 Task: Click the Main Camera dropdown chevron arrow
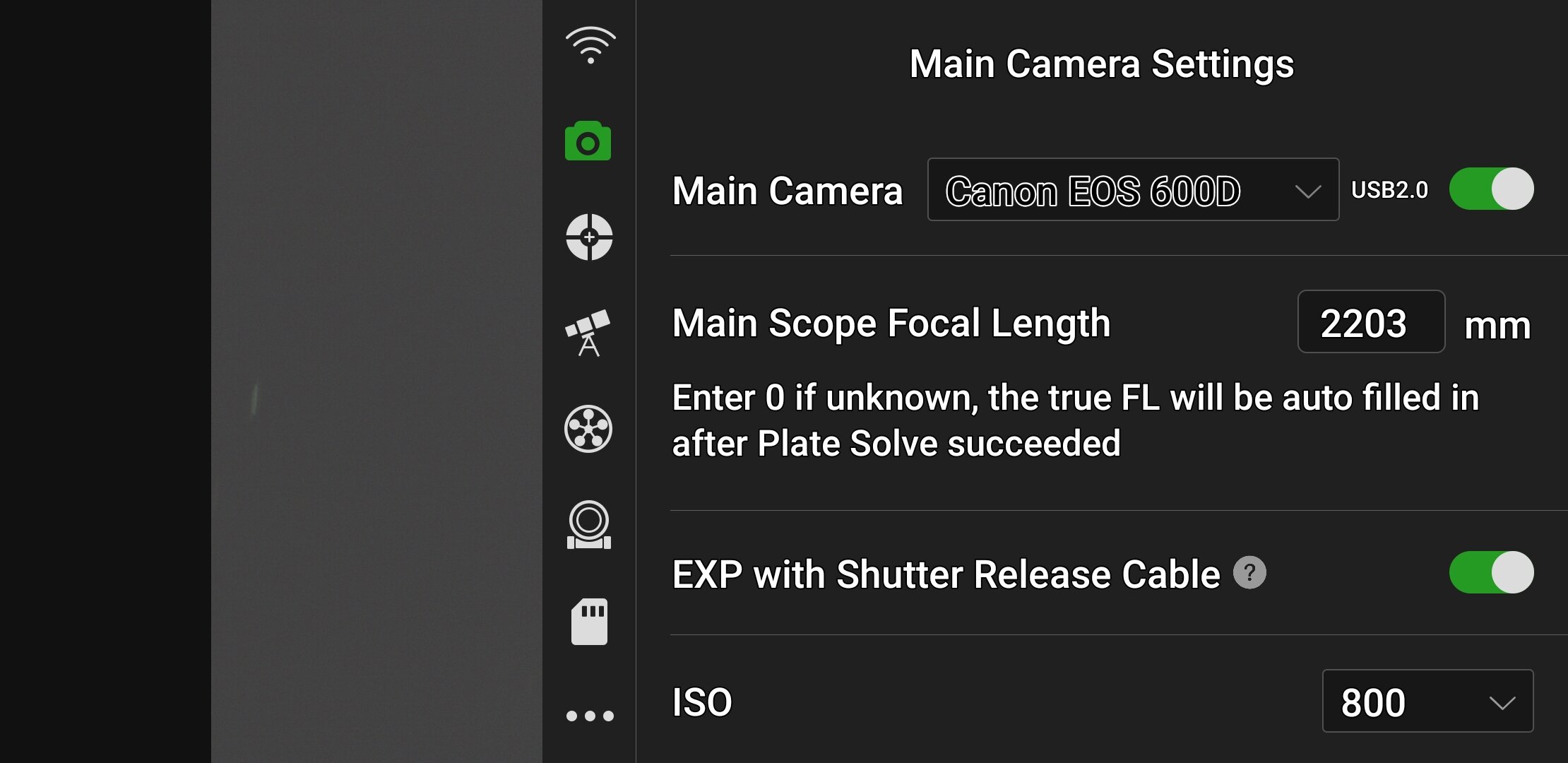tap(1308, 191)
